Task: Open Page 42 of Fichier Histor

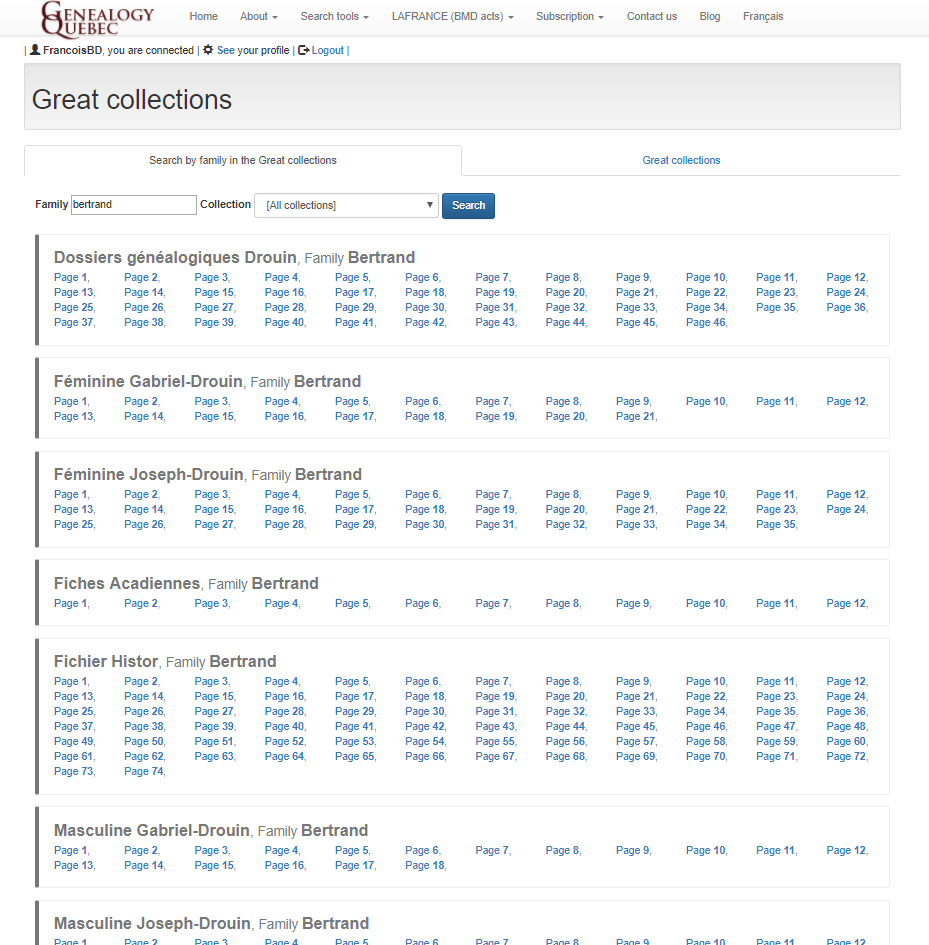Action: coord(425,726)
